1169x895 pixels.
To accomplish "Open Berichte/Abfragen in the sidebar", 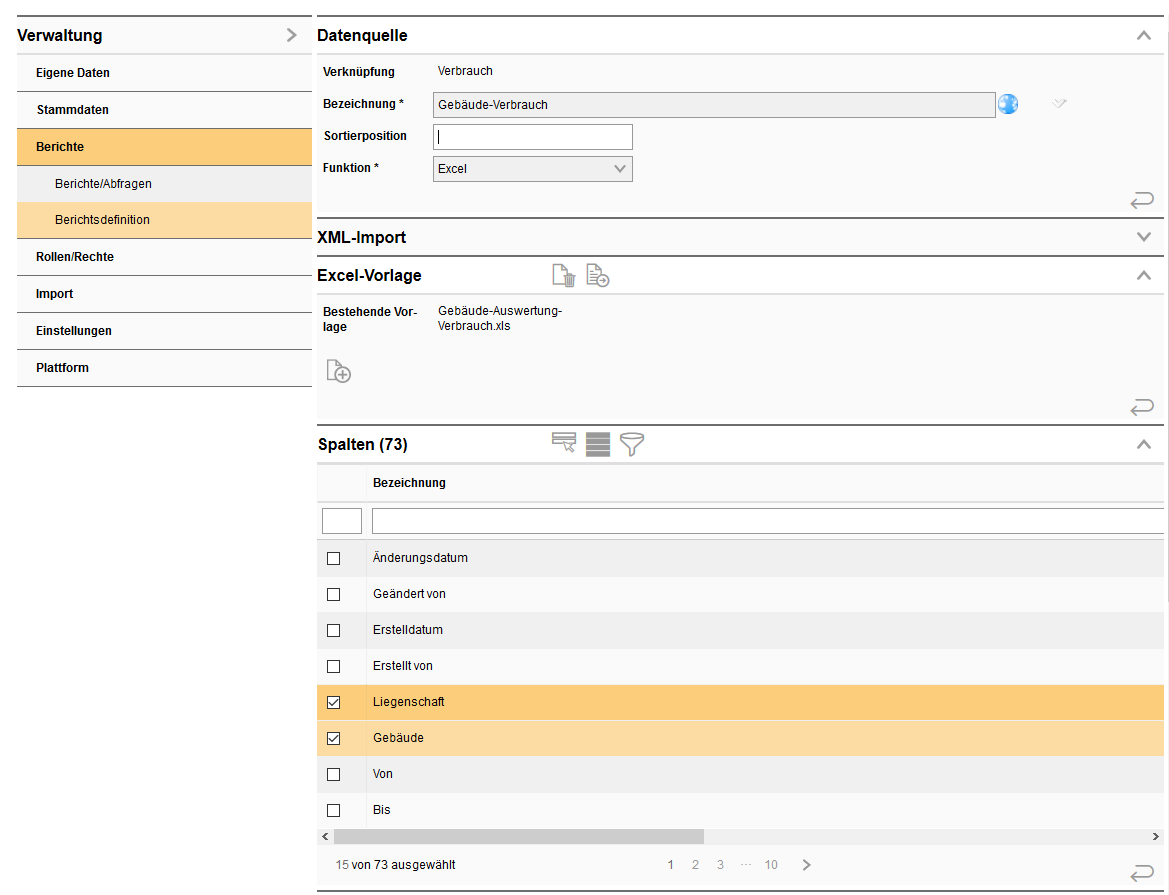I will pyautogui.click(x=103, y=184).
